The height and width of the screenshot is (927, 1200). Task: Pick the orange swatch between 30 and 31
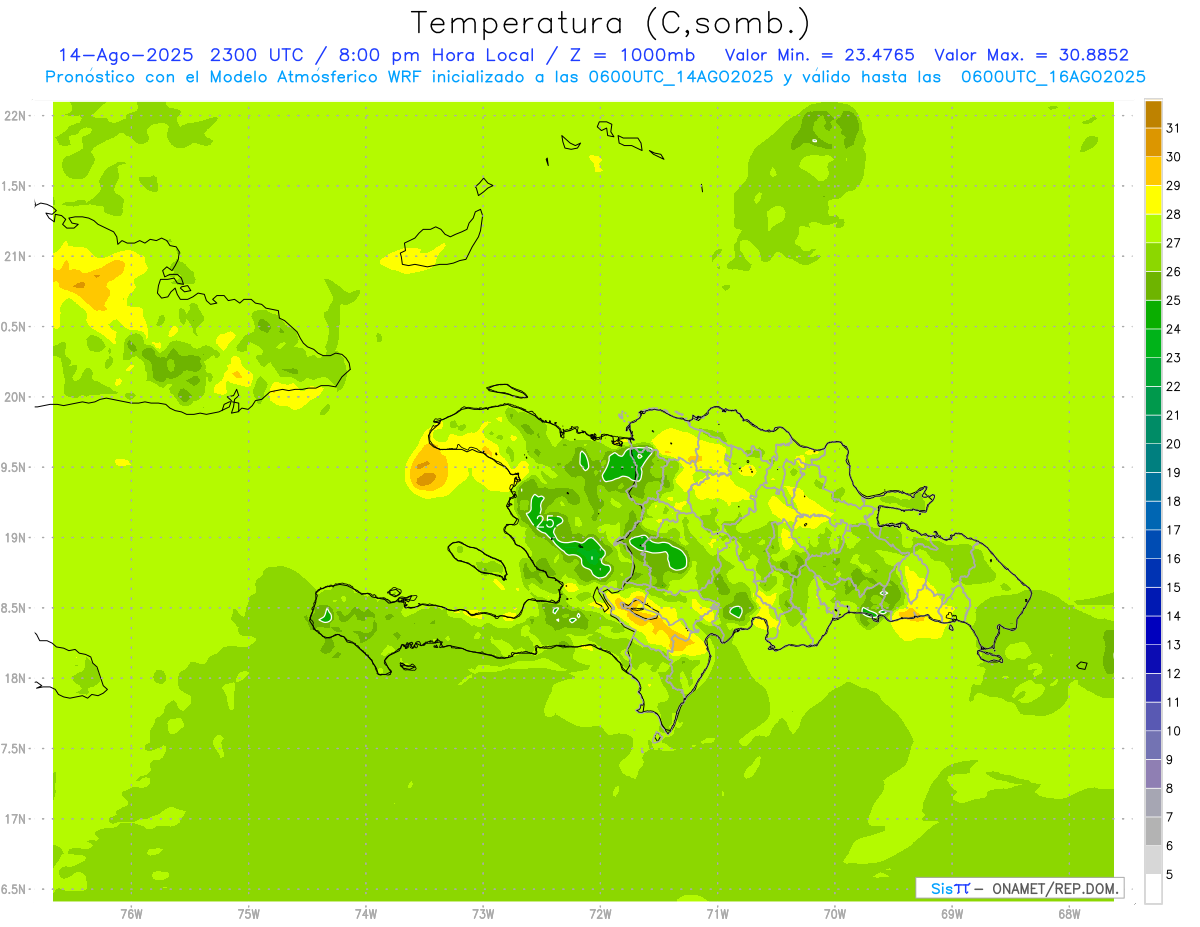pyautogui.click(x=1153, y=143)
